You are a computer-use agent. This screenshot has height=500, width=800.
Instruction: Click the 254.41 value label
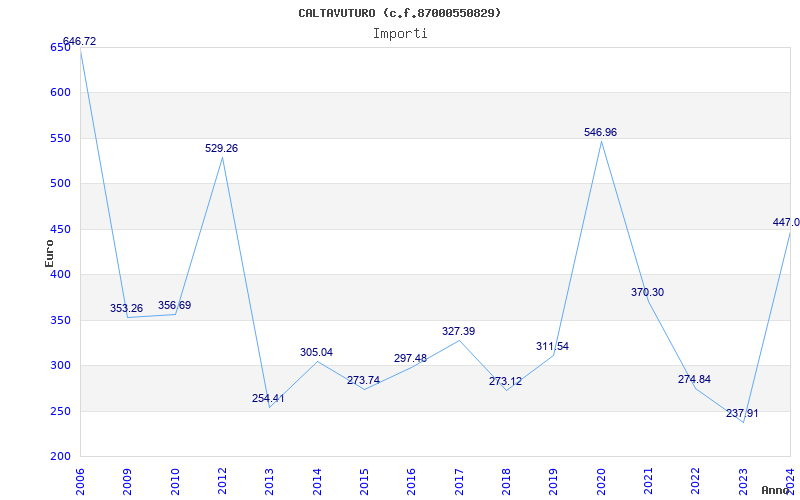268,398
